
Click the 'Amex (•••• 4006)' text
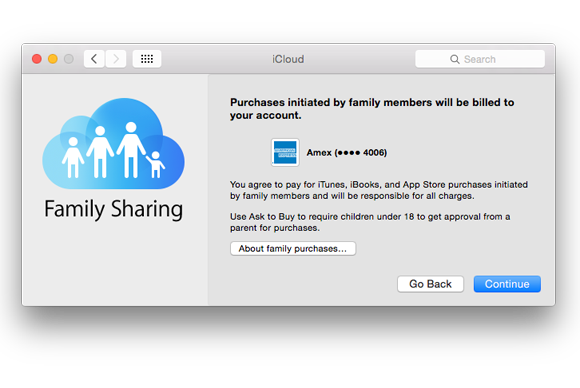(347, 152)
